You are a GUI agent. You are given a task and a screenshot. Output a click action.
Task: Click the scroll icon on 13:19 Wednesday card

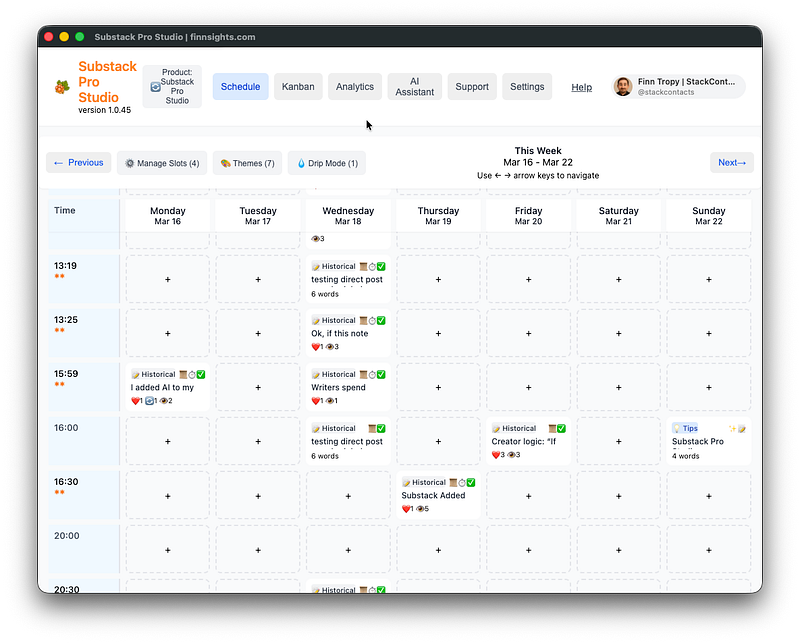pyautogui.click(x=363, y=266)
